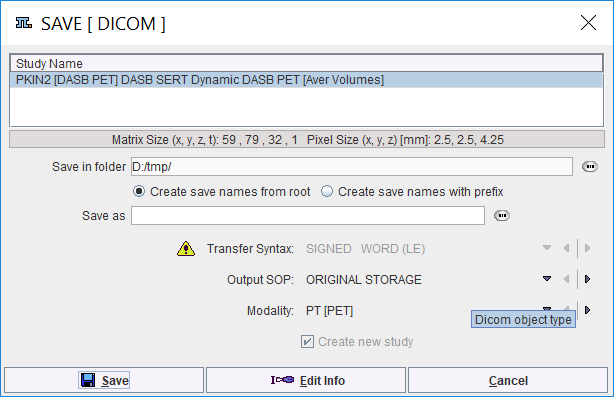The width and height of the screenshot is (614, 397).
Task: Click the Matrix Size info bar
Action: tap(307, 139)
